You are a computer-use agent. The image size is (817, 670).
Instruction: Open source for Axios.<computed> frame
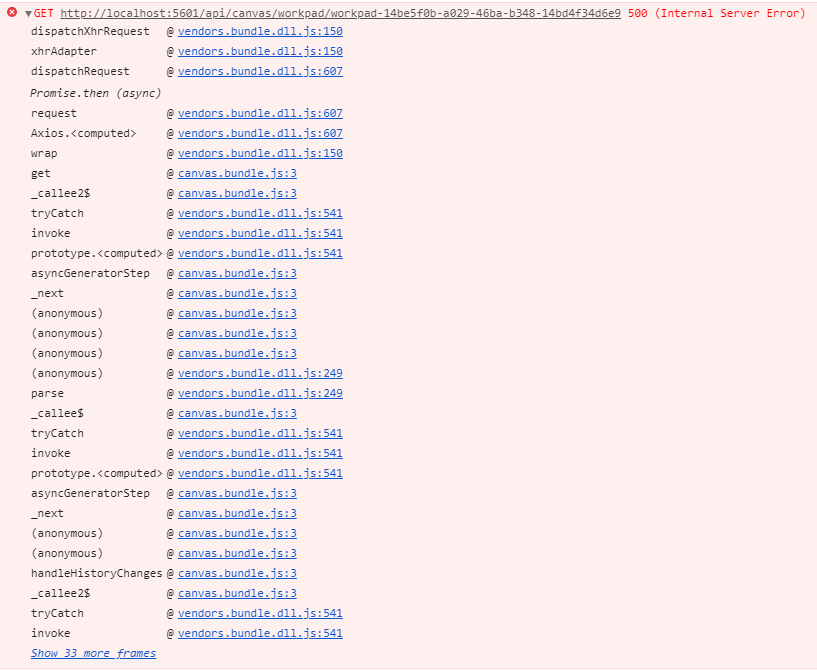click(261, 133)
